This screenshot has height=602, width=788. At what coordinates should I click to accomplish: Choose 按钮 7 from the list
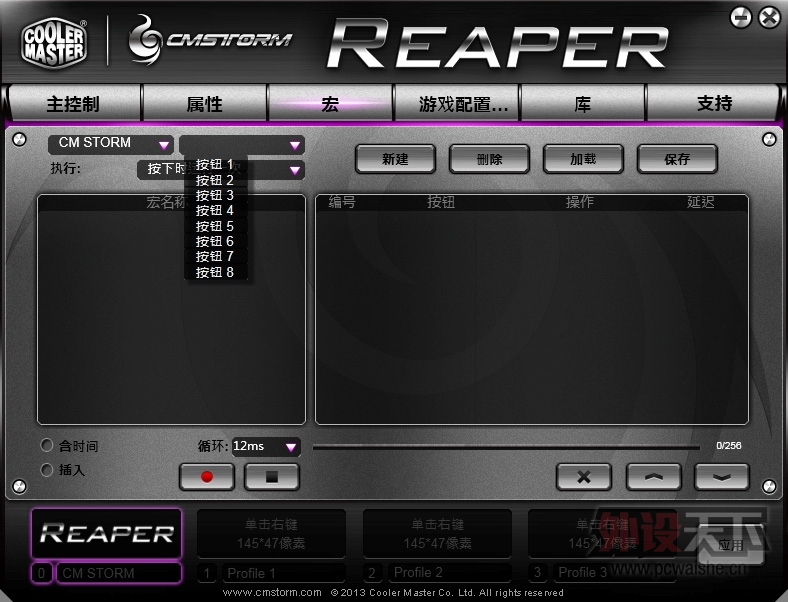click(x=216, y=256)
